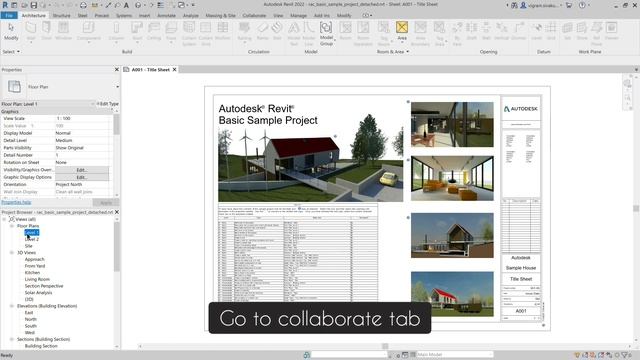Activate the highlighted Area tool
Screen dimensions: 640x360
point(402,31)
